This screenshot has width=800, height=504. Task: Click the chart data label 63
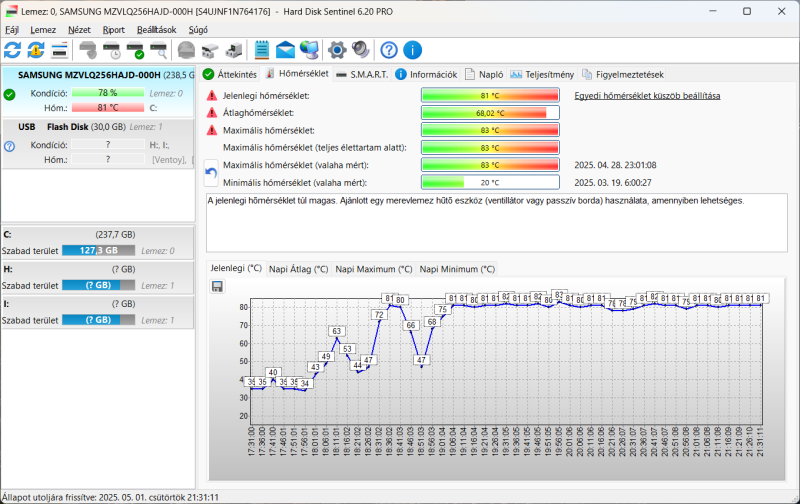tap(336, 331)
